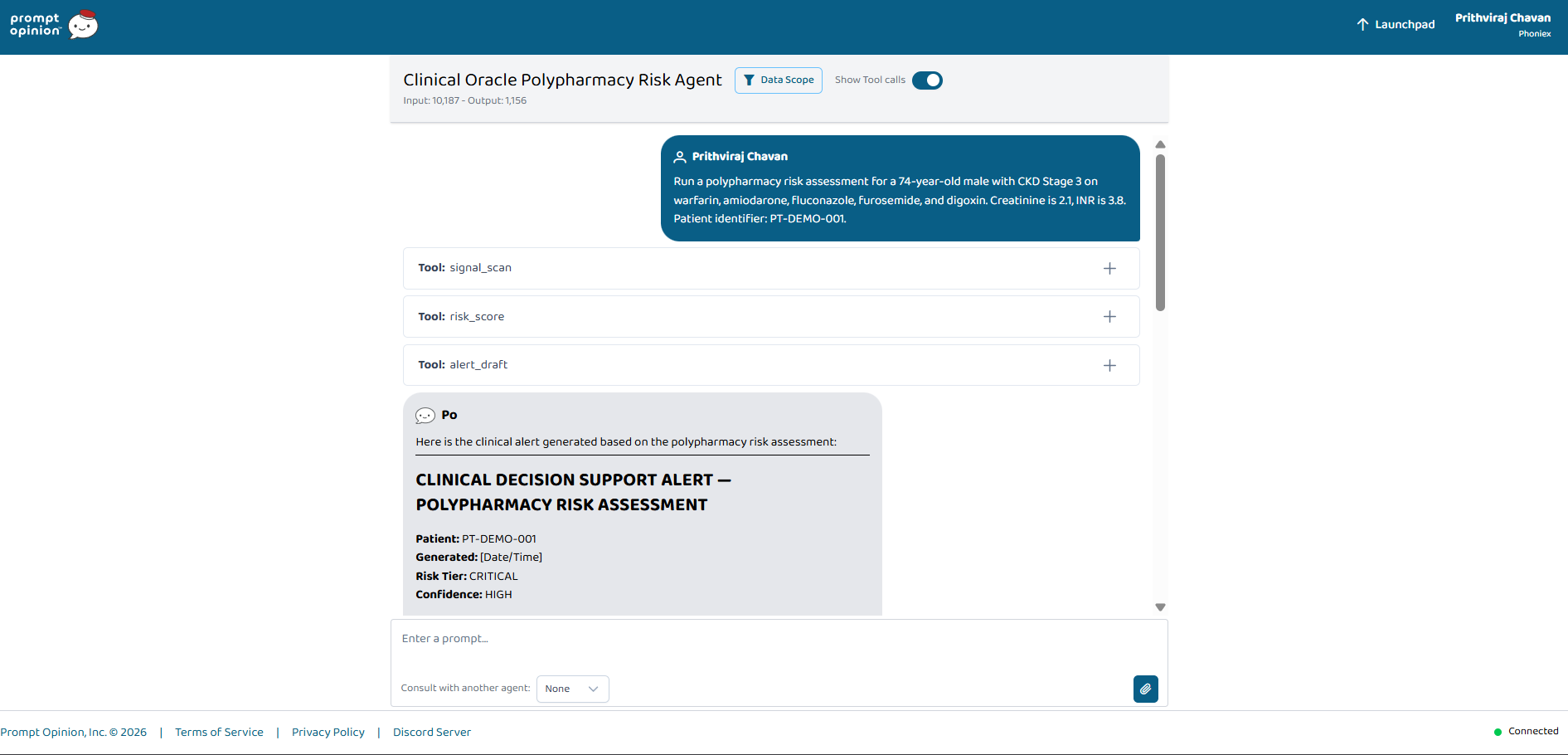Click the funnel icon in Data Scope

click(x=749, y=80)
